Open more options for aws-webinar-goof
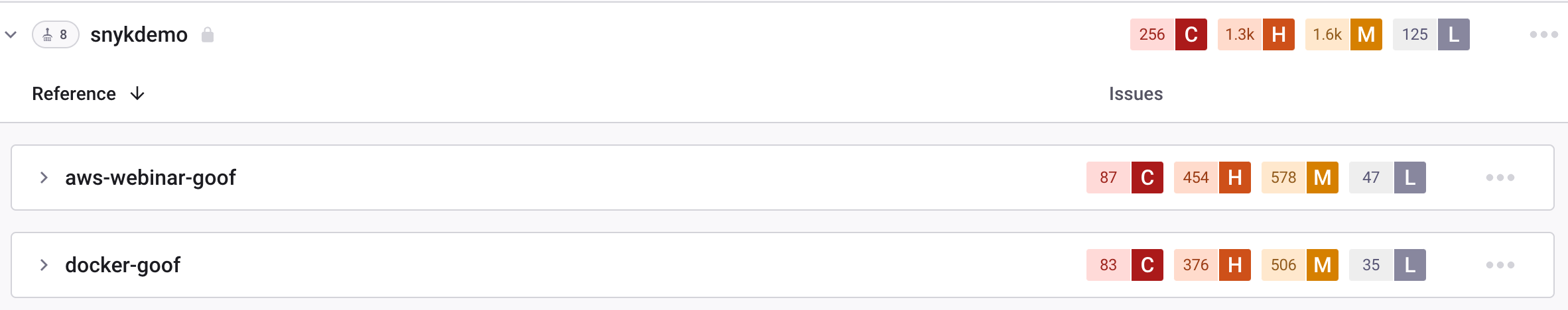The image size is (1568, 310). click(x=1500, y=178)
